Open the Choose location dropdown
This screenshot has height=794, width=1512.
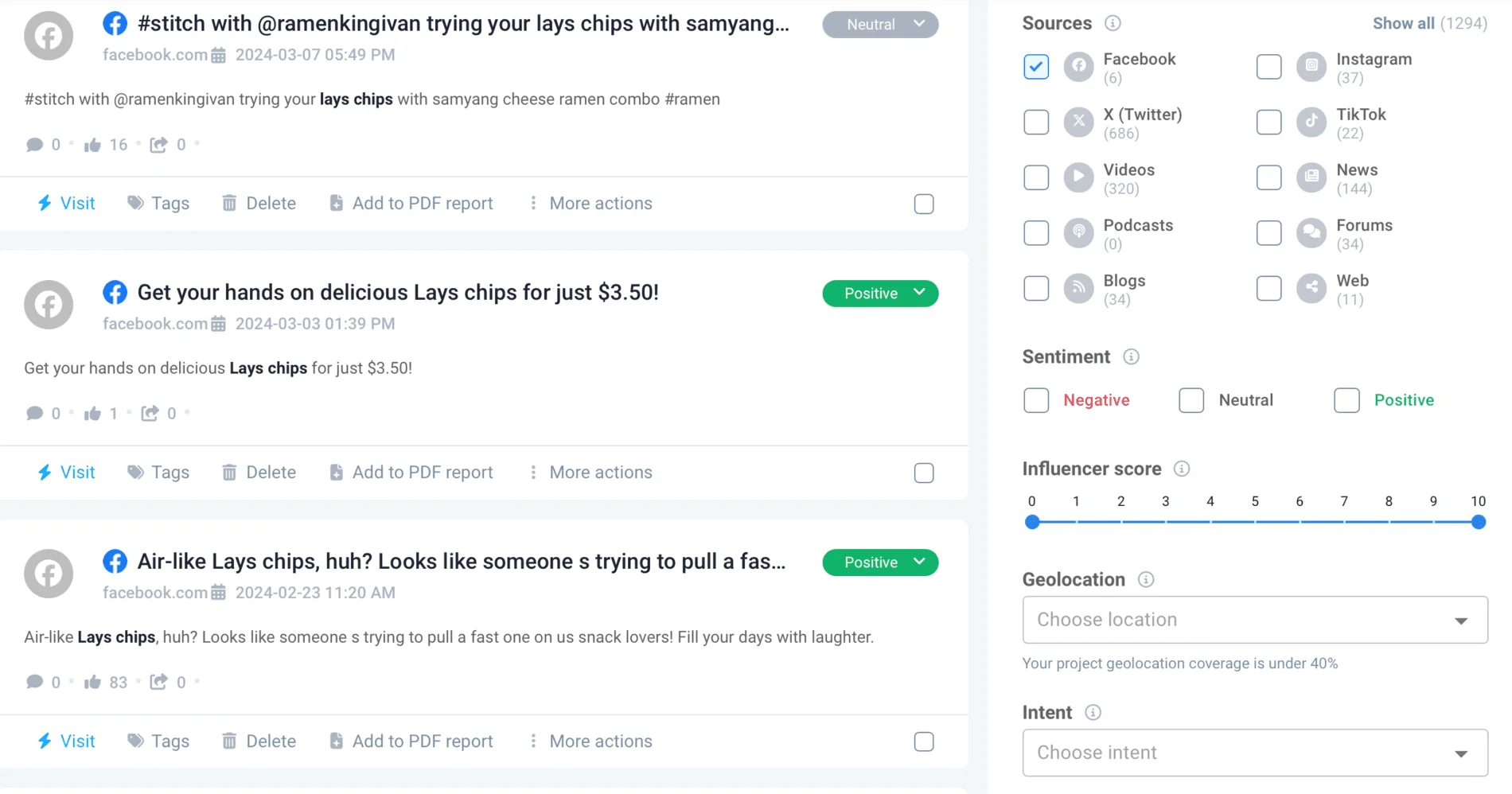coord(1255,620)
